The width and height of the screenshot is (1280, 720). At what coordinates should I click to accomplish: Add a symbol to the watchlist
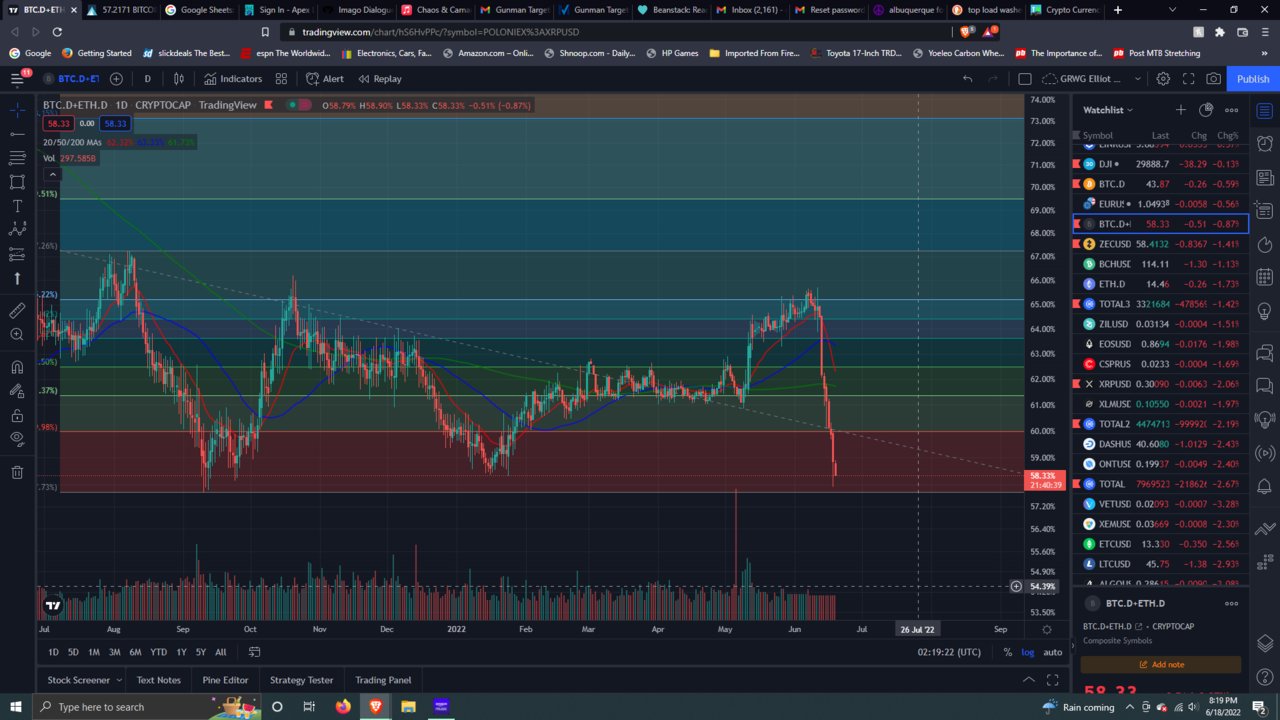point(1181,110)
